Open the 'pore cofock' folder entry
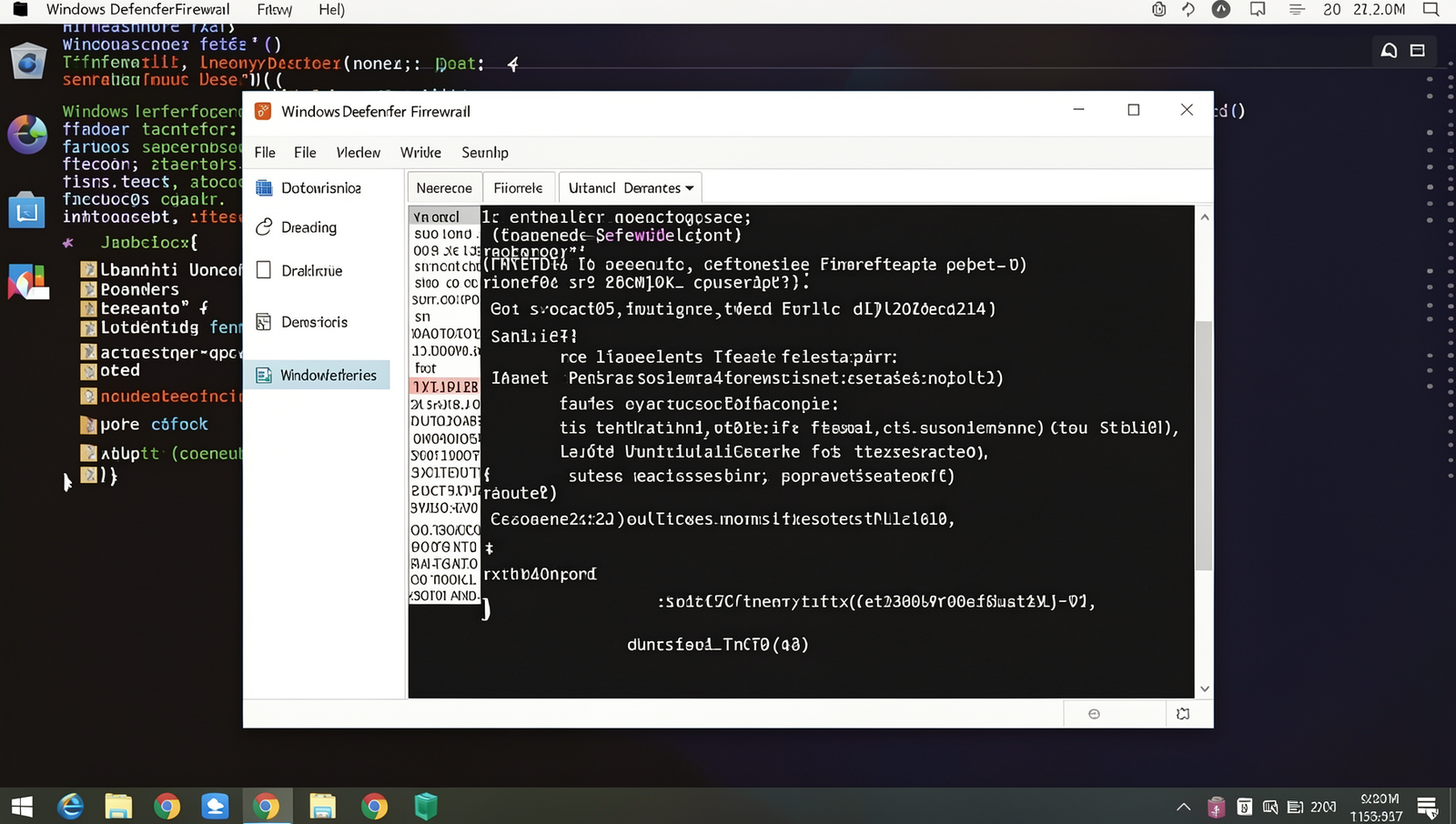1456x824 pixels. (x=144, y=425)
